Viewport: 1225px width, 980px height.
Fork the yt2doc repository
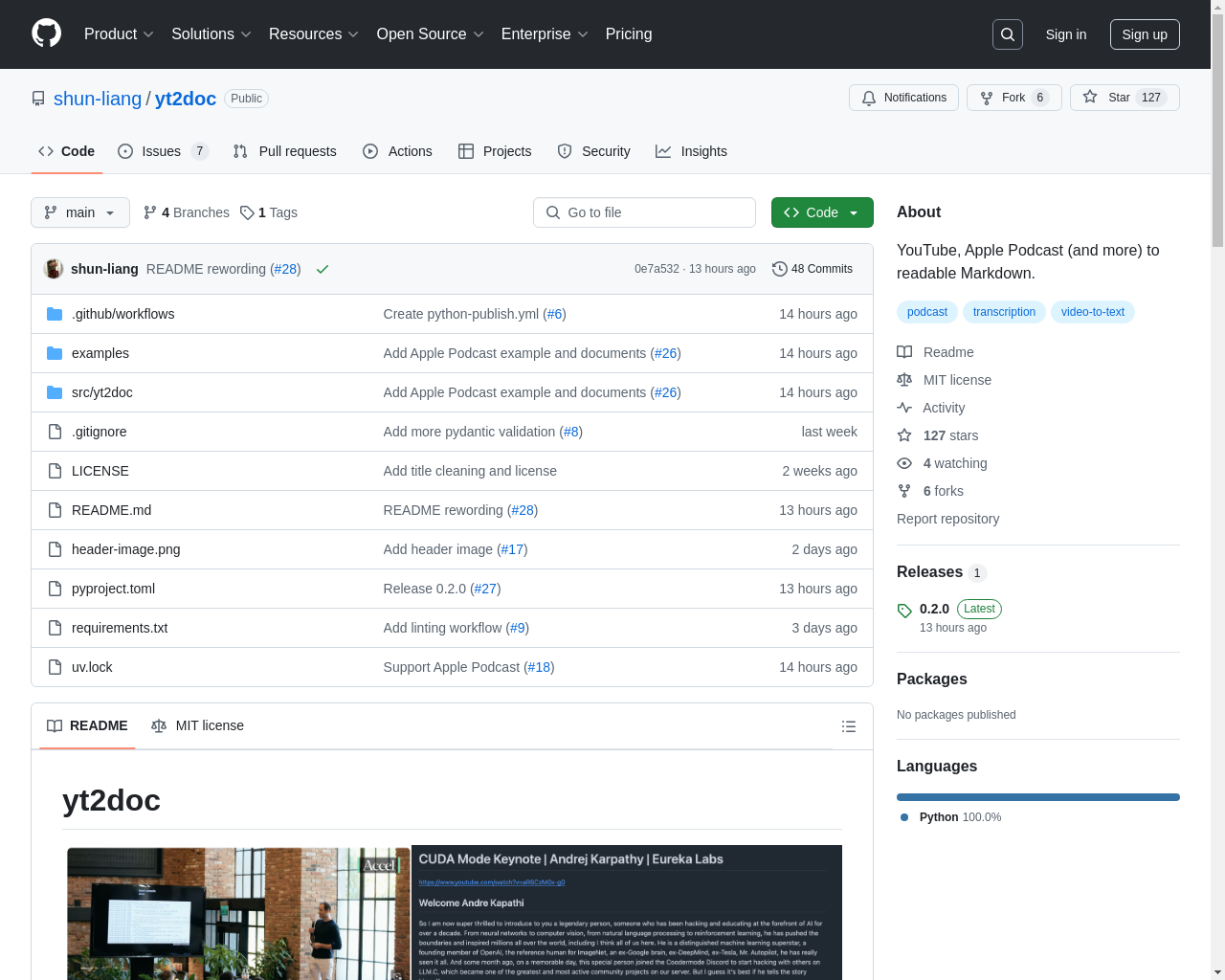[1013, 98]
